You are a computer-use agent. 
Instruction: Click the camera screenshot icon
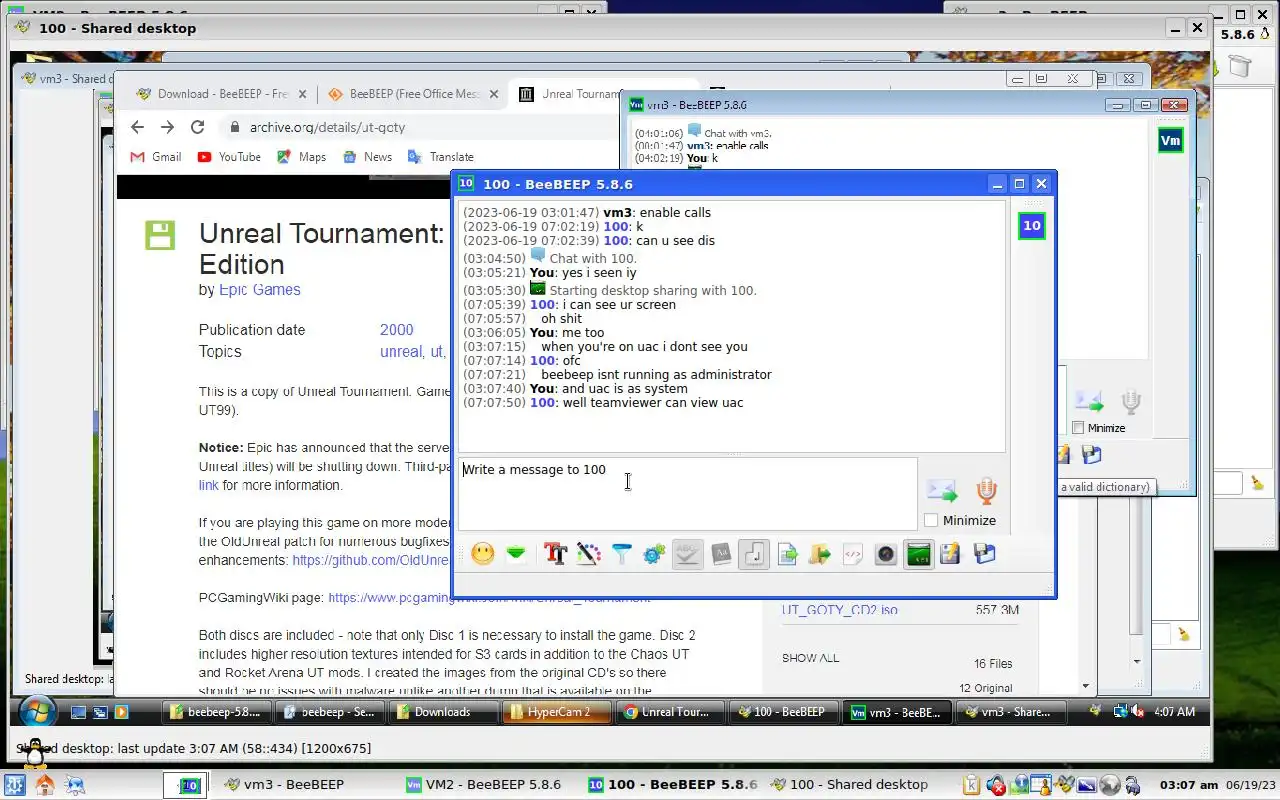[x=886, y=553]
